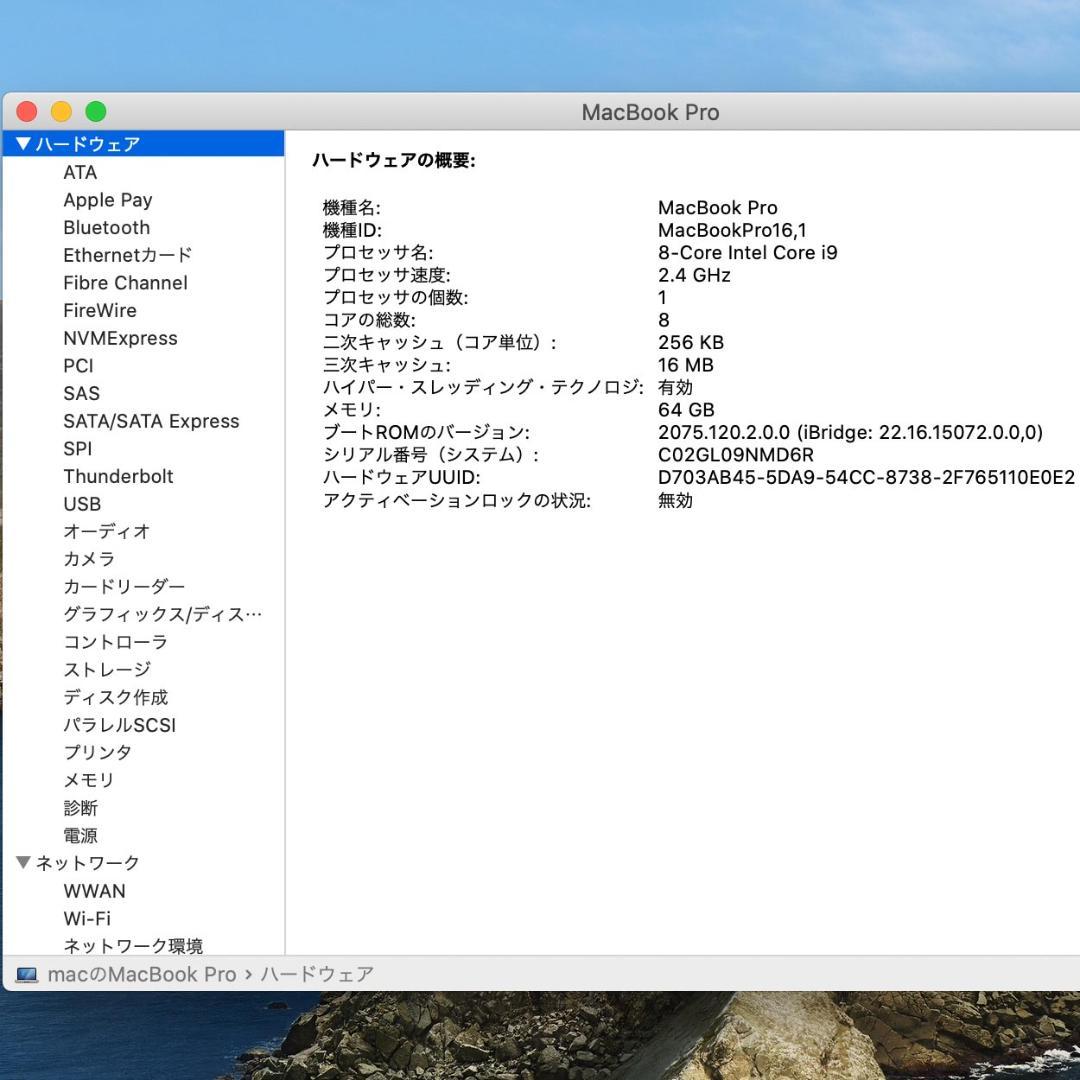Open the 診断 diagnostics section

81,807
